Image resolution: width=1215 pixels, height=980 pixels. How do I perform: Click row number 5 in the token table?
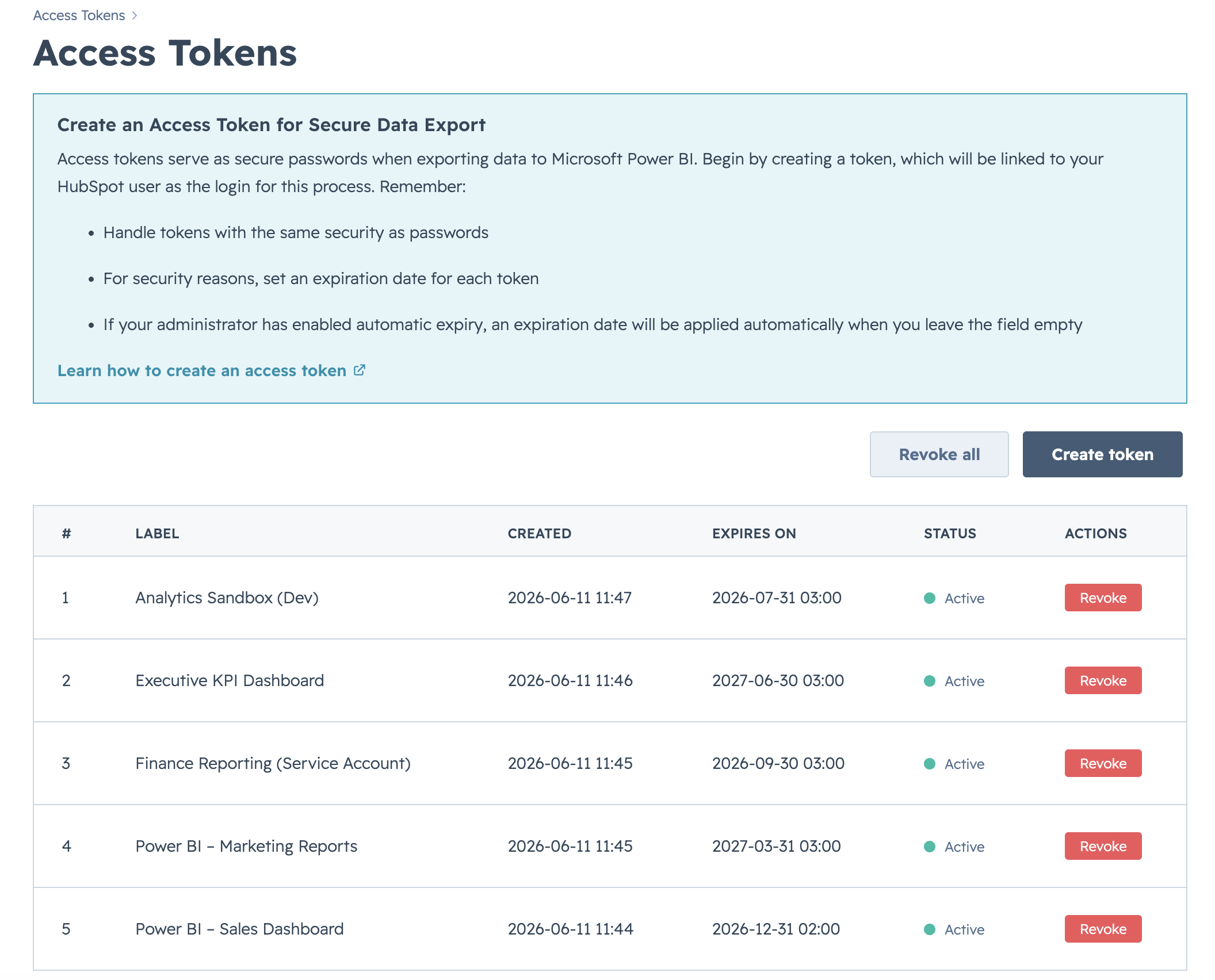click(x=66, y=929)
